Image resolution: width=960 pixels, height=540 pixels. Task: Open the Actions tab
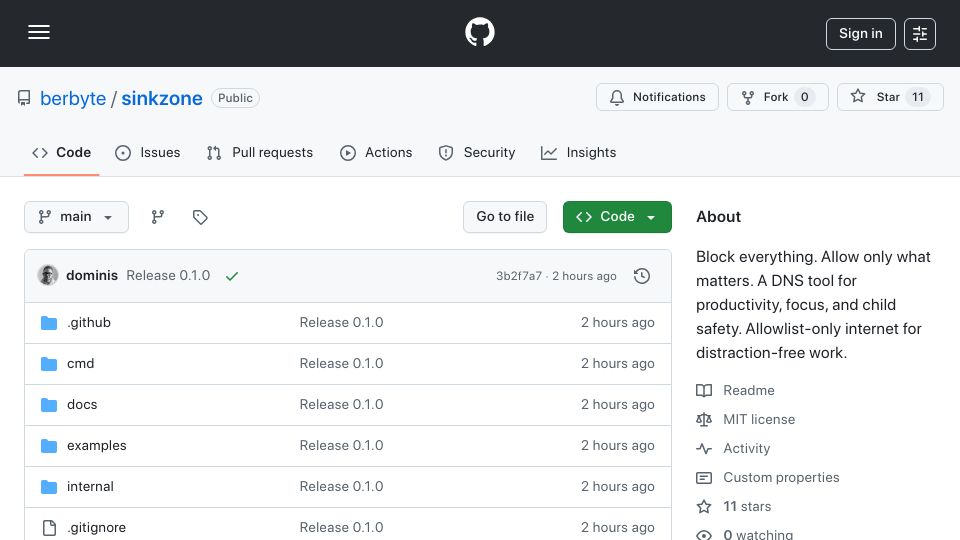[376, 152]
